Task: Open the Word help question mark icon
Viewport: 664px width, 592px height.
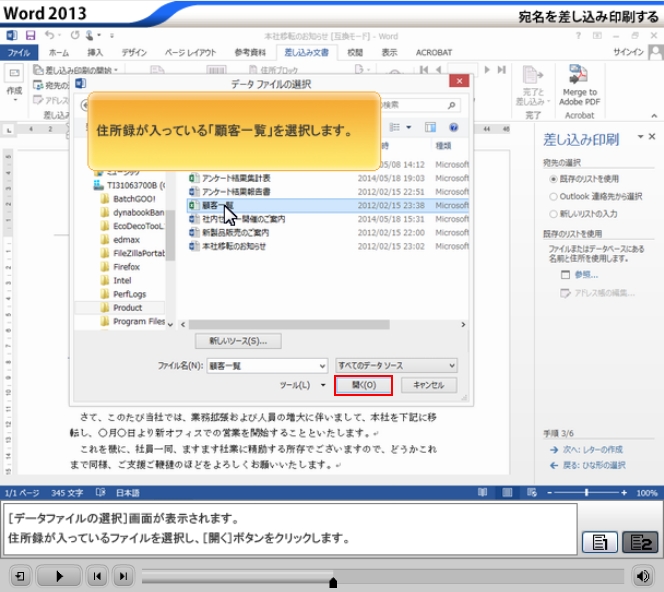Action: (x=578, y=36)
